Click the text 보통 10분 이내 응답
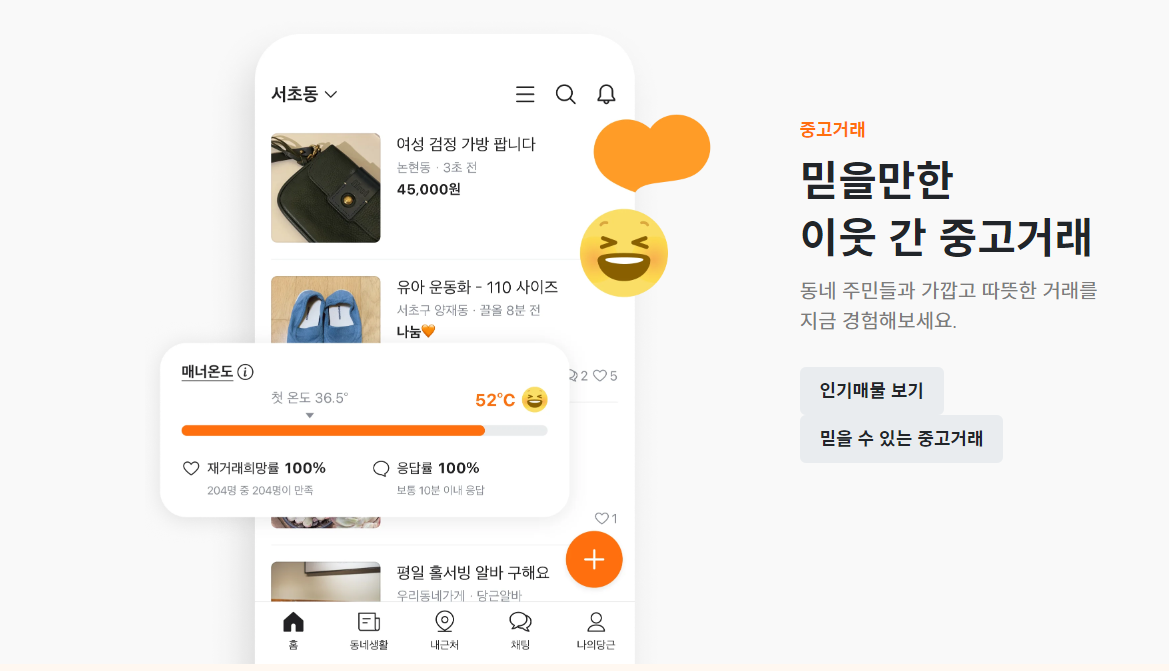 441,491
